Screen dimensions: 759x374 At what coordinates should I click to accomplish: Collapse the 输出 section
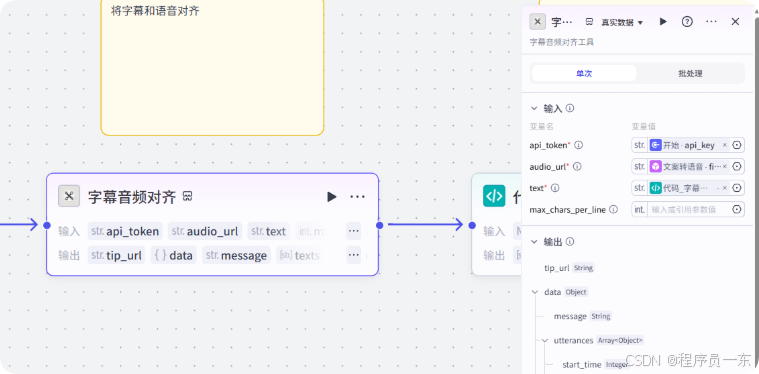point(534,242)
